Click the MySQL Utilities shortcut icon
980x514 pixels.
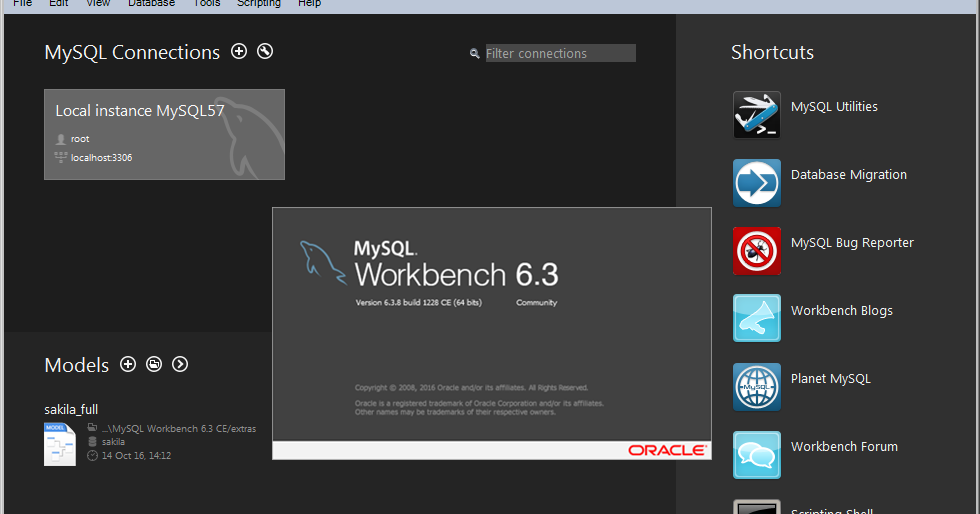757,115
